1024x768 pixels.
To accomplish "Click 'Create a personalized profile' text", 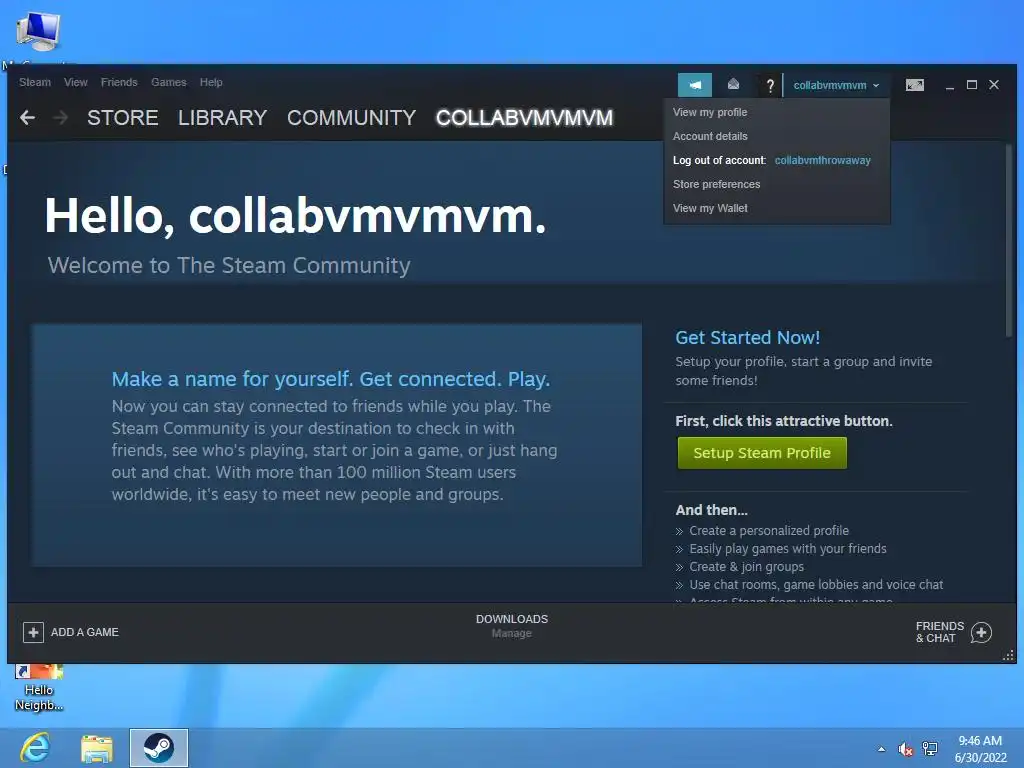I will [769, 531].
